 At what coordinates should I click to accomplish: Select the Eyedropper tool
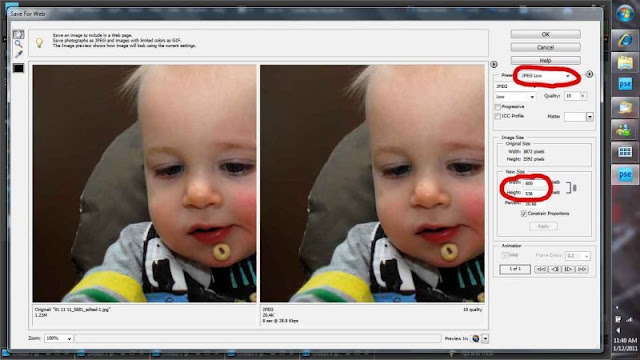click(x=18, y=54)
